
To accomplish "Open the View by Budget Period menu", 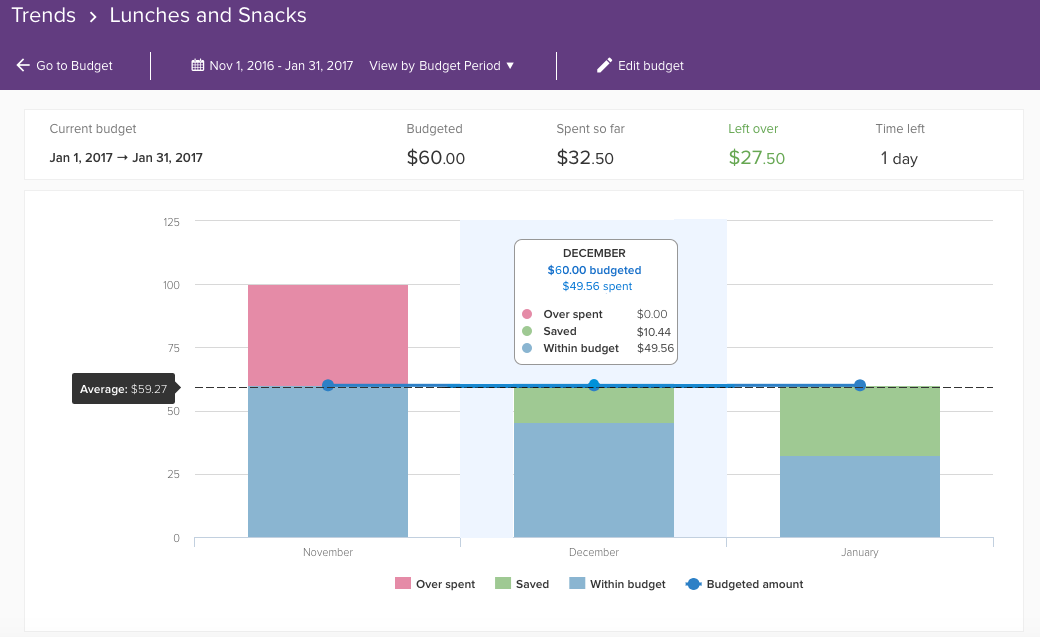I will (442, 66).
